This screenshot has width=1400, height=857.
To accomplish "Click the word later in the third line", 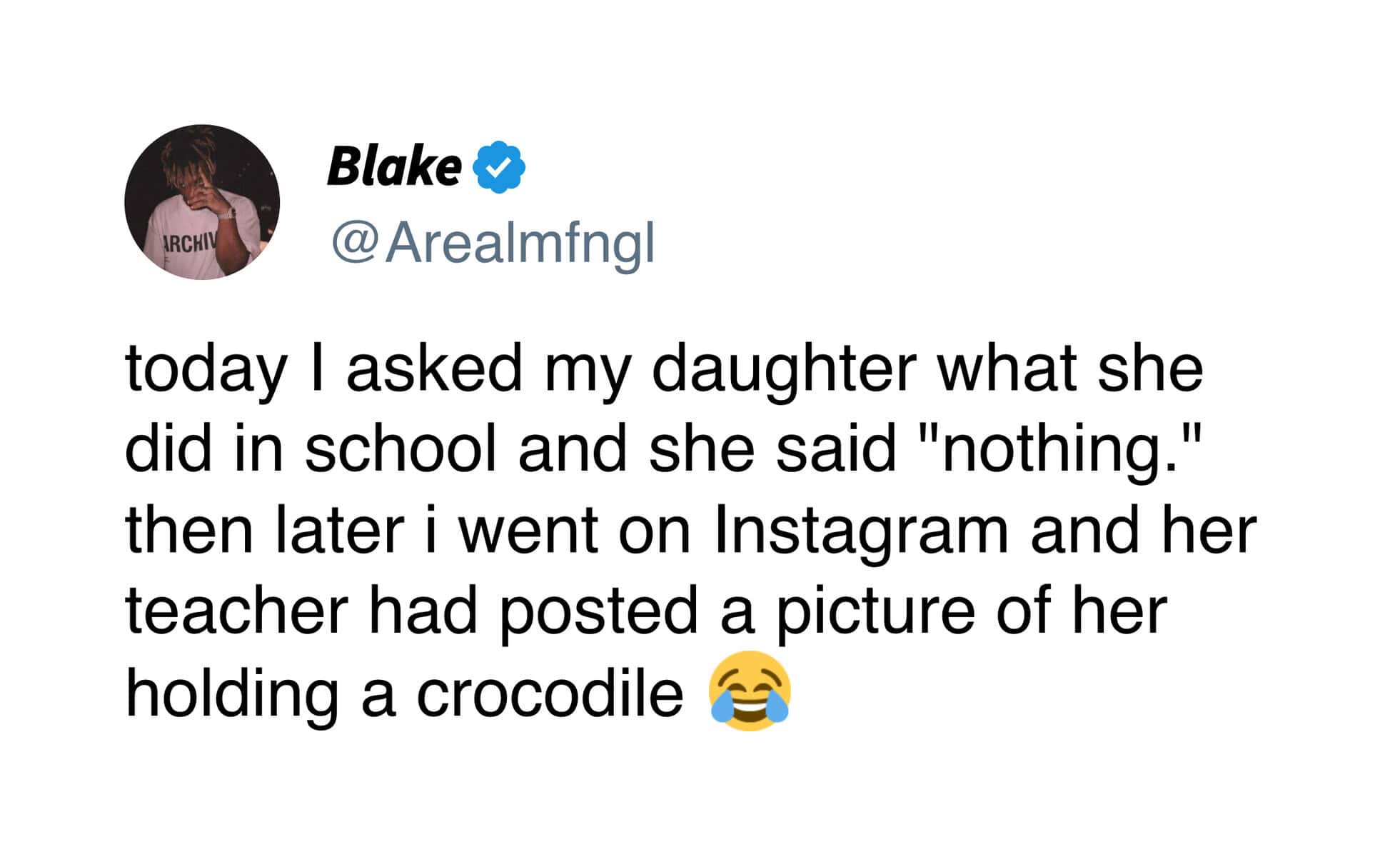I will click(339, 531).
